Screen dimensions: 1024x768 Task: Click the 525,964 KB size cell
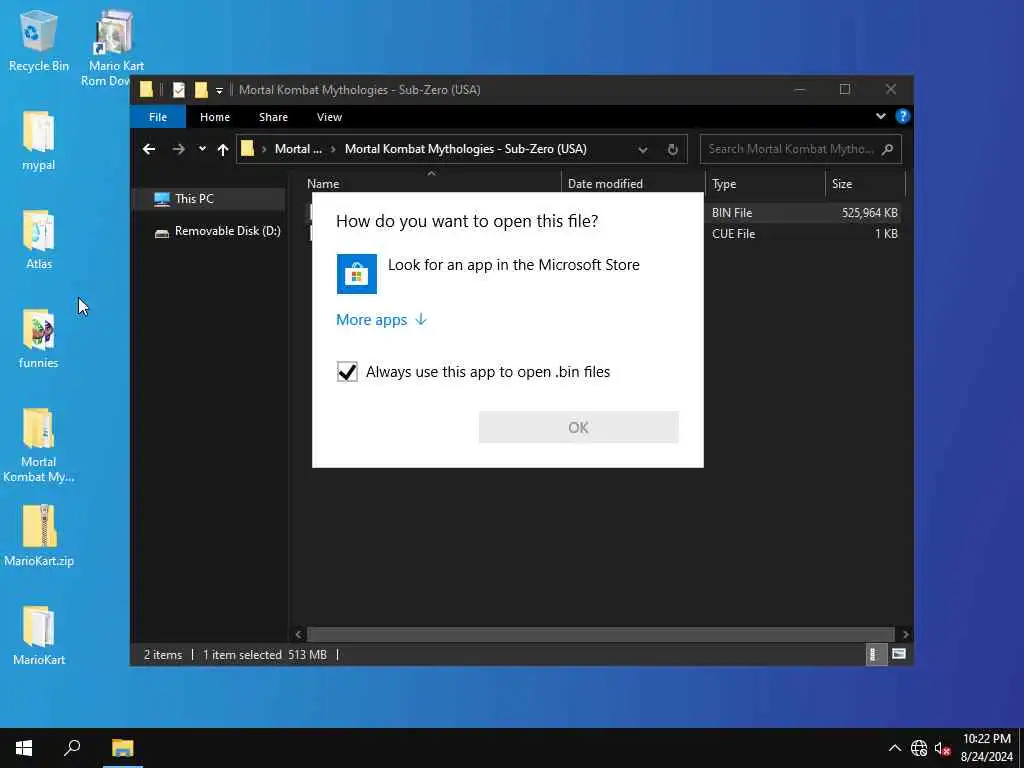(x=870, y=213)
